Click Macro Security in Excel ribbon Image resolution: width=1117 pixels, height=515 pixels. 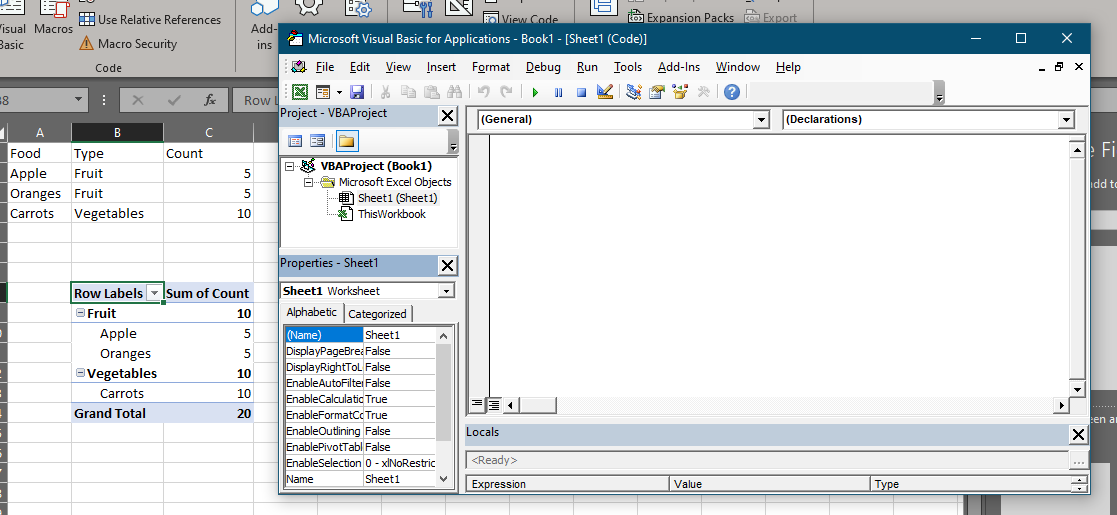click(128, 43)
